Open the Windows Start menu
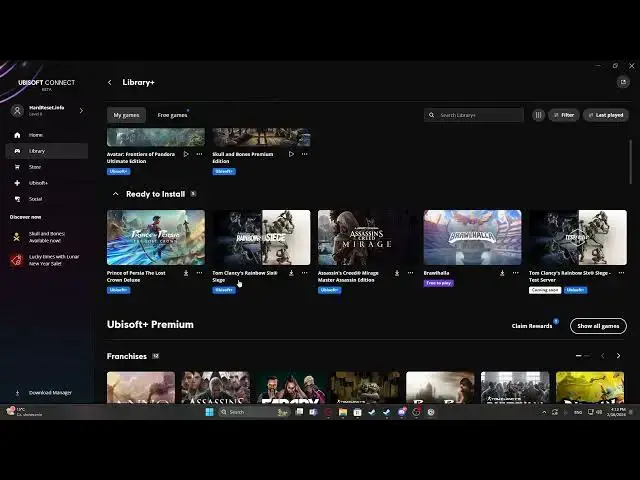The image size is (640, 480). tap(209, 412)
